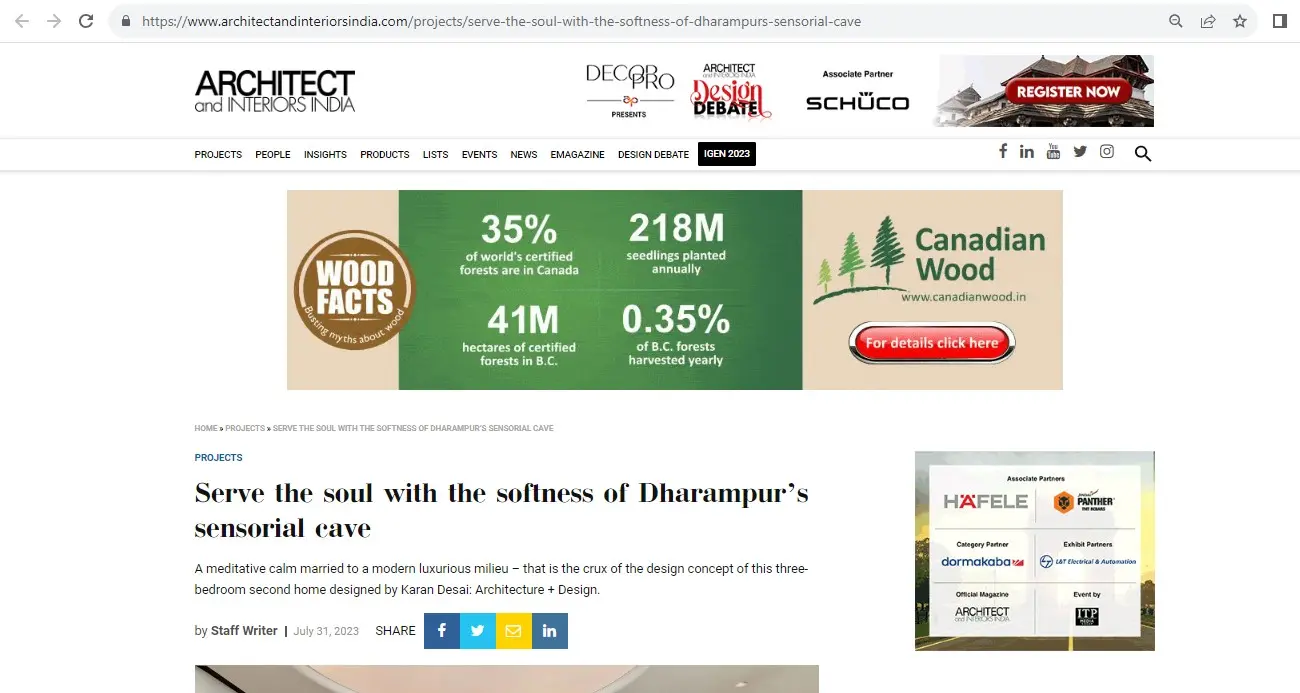The image size is (1300, 693).
Task: Click the browser address bar URL field
Action: coord(640,21)
